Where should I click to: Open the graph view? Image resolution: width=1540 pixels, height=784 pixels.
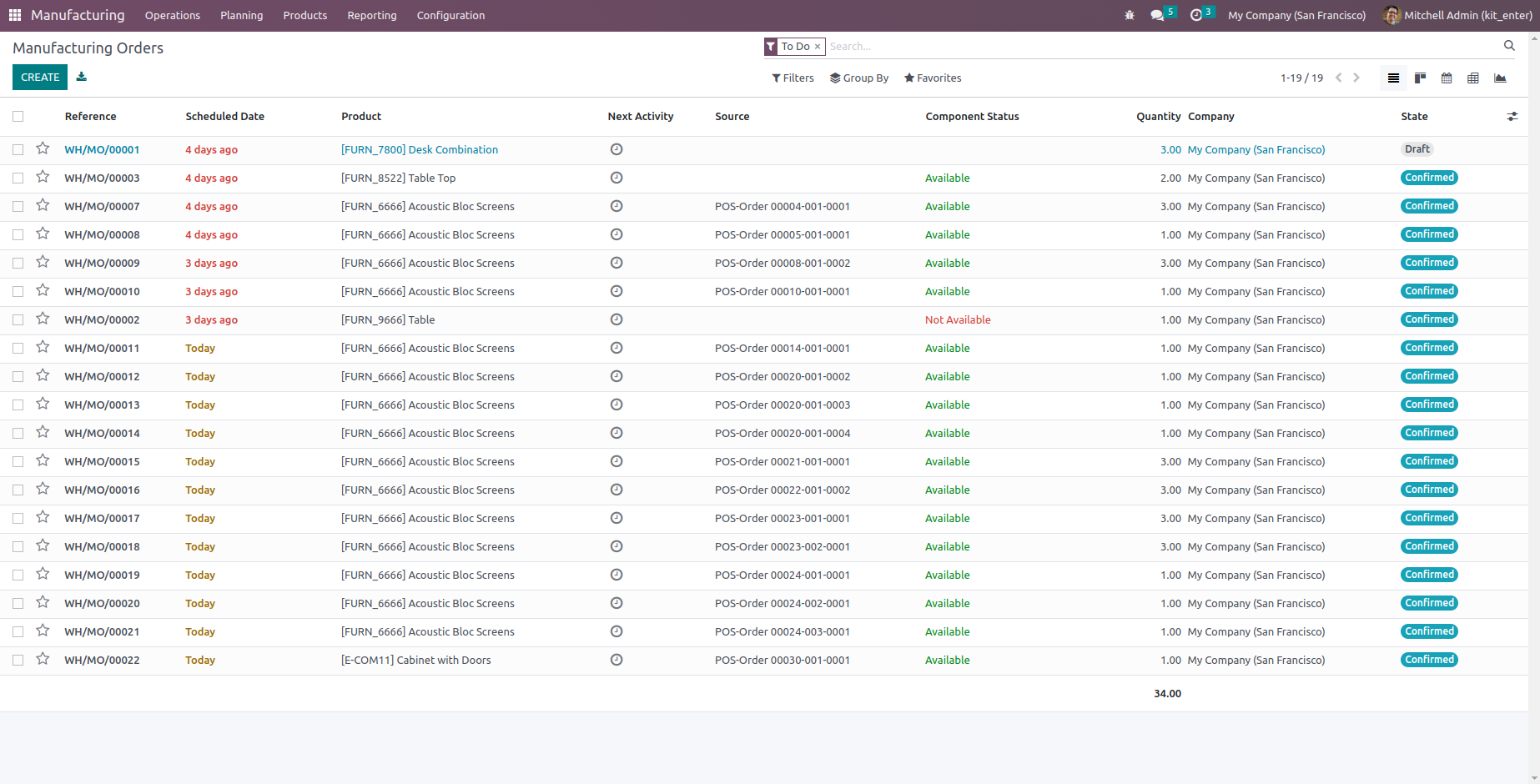pos(1500,78)
